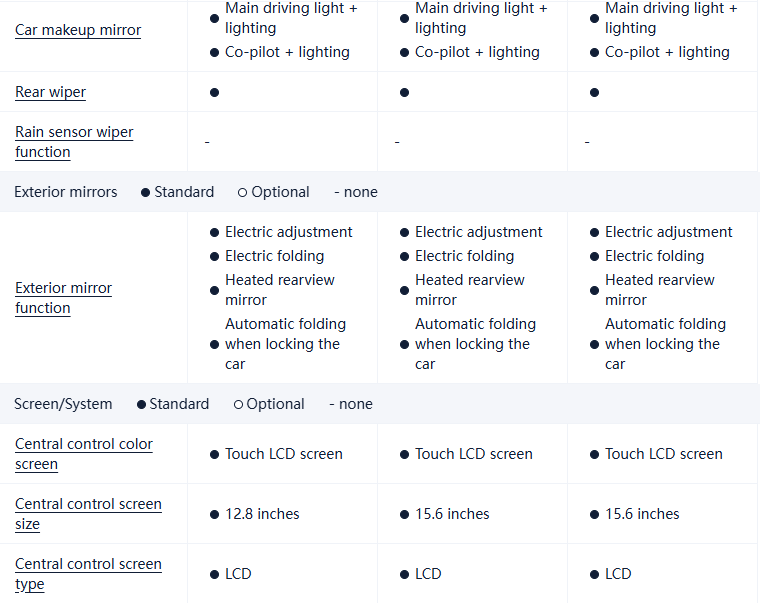Click Electric folding in the first column

click(274, 256)
